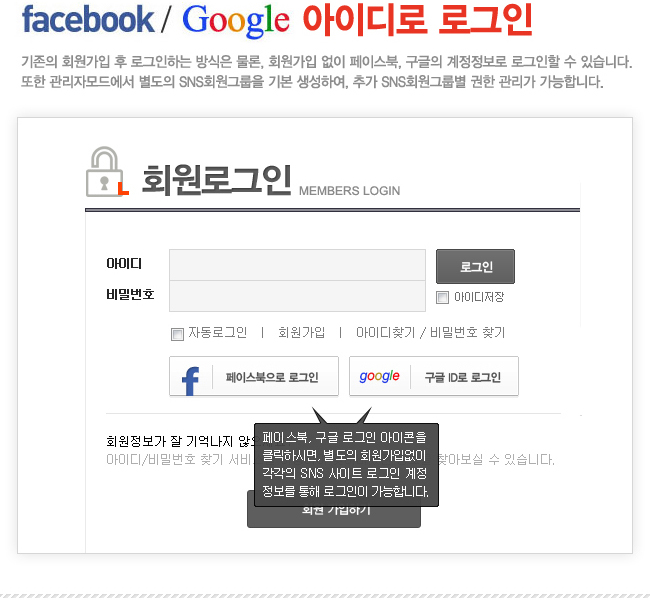Image resolution: width=650 pixels, height=600 pixels.
Task: Open the 회원가입 link
Action: (x=301, y=333)
